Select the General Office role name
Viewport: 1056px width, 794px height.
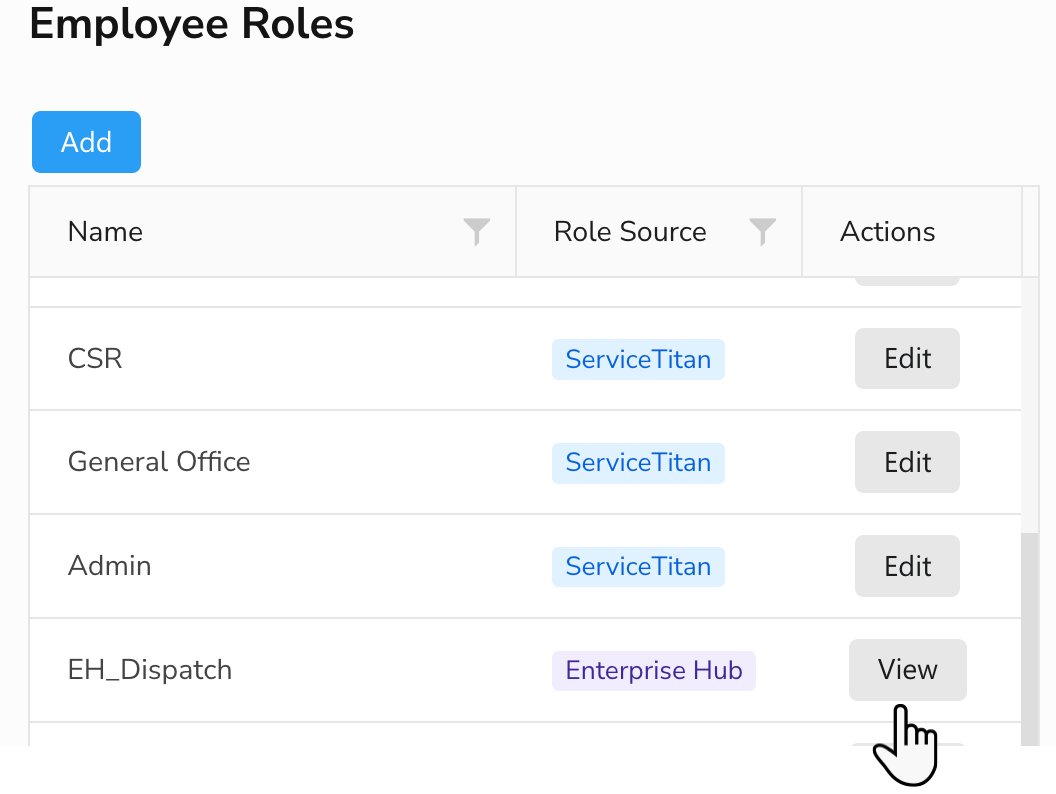(x=159, y=462)
